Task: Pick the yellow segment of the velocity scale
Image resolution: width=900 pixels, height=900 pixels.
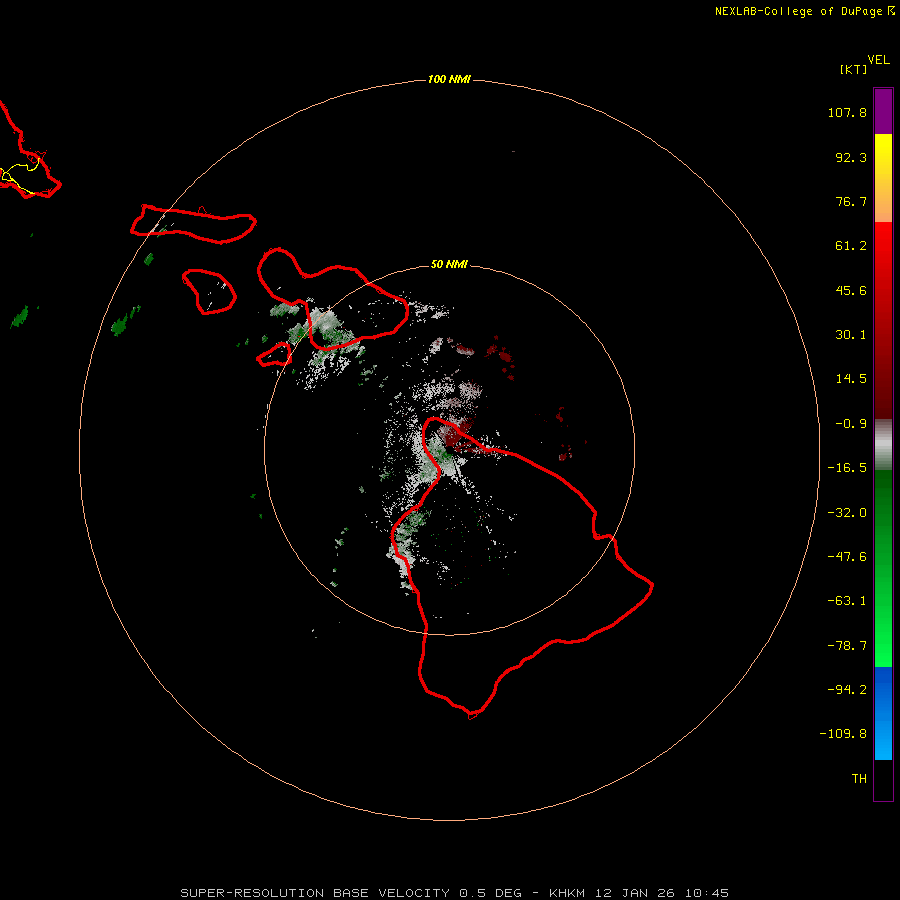Action: [883, 178]
